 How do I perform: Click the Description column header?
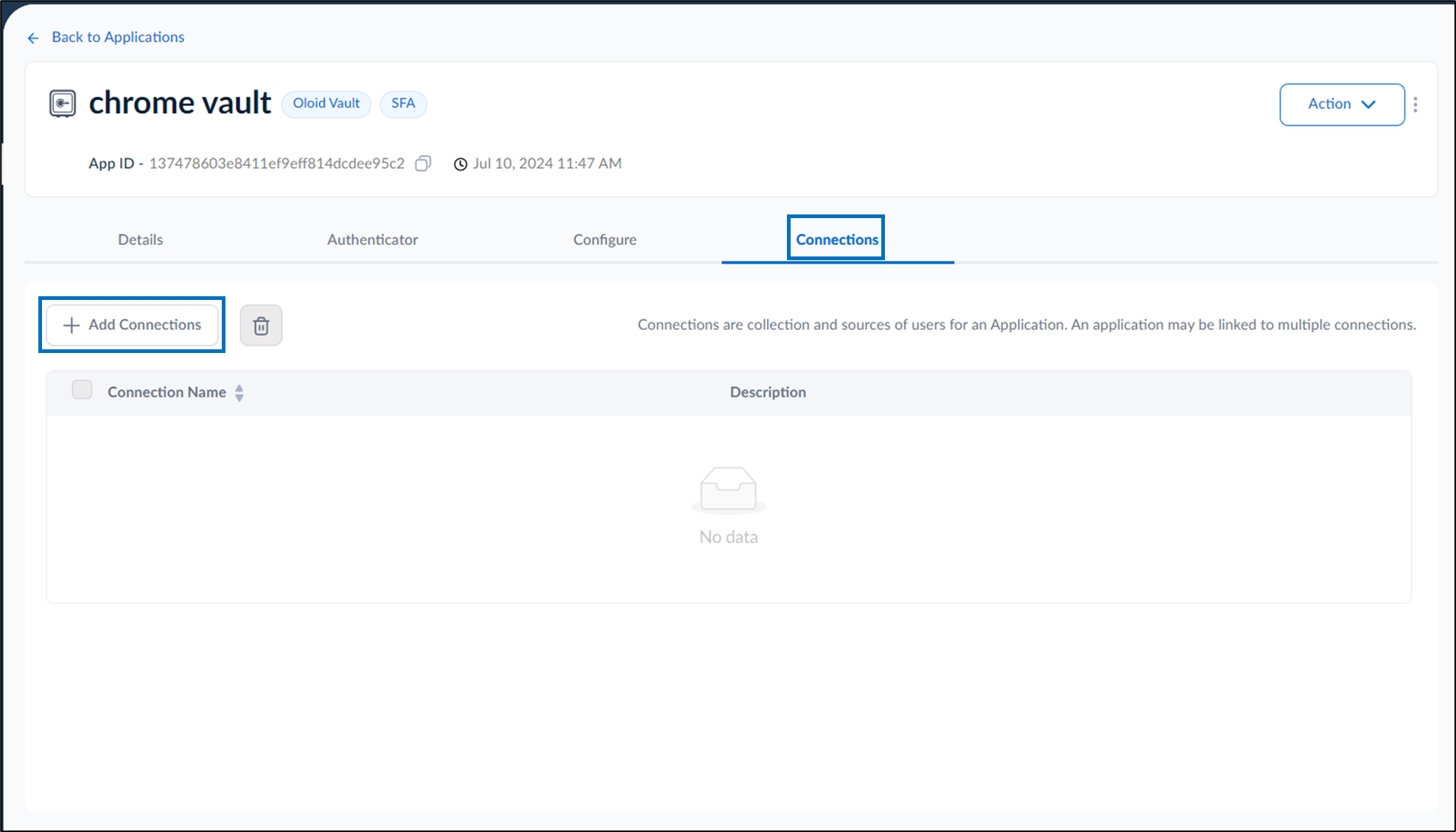[768, 392]
